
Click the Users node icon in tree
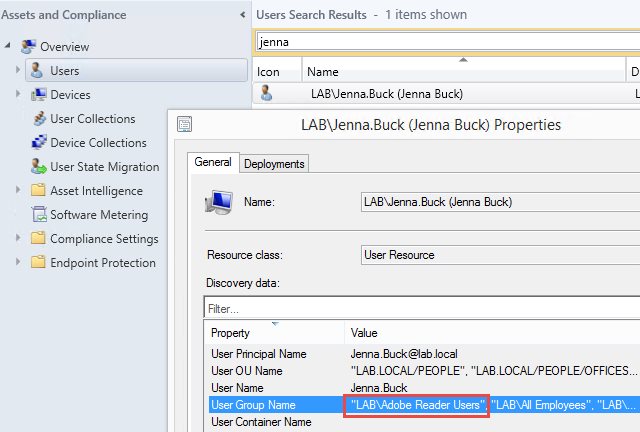[x=37, y=70]
